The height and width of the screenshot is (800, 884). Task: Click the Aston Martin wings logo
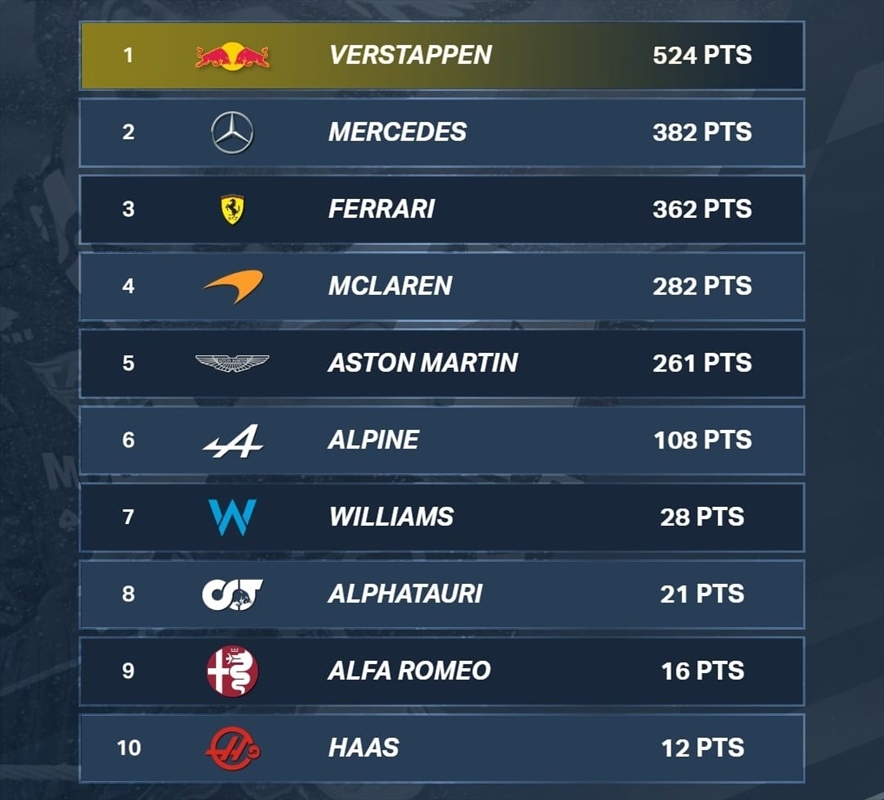pyautogui.click(x=232, y=363)
